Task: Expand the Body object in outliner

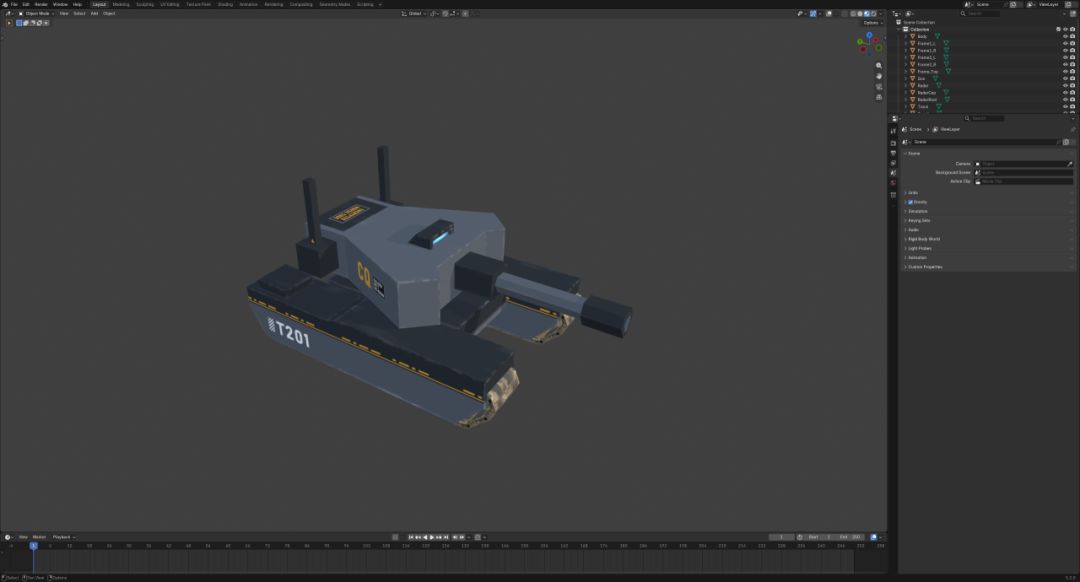Action: (906, 37)
